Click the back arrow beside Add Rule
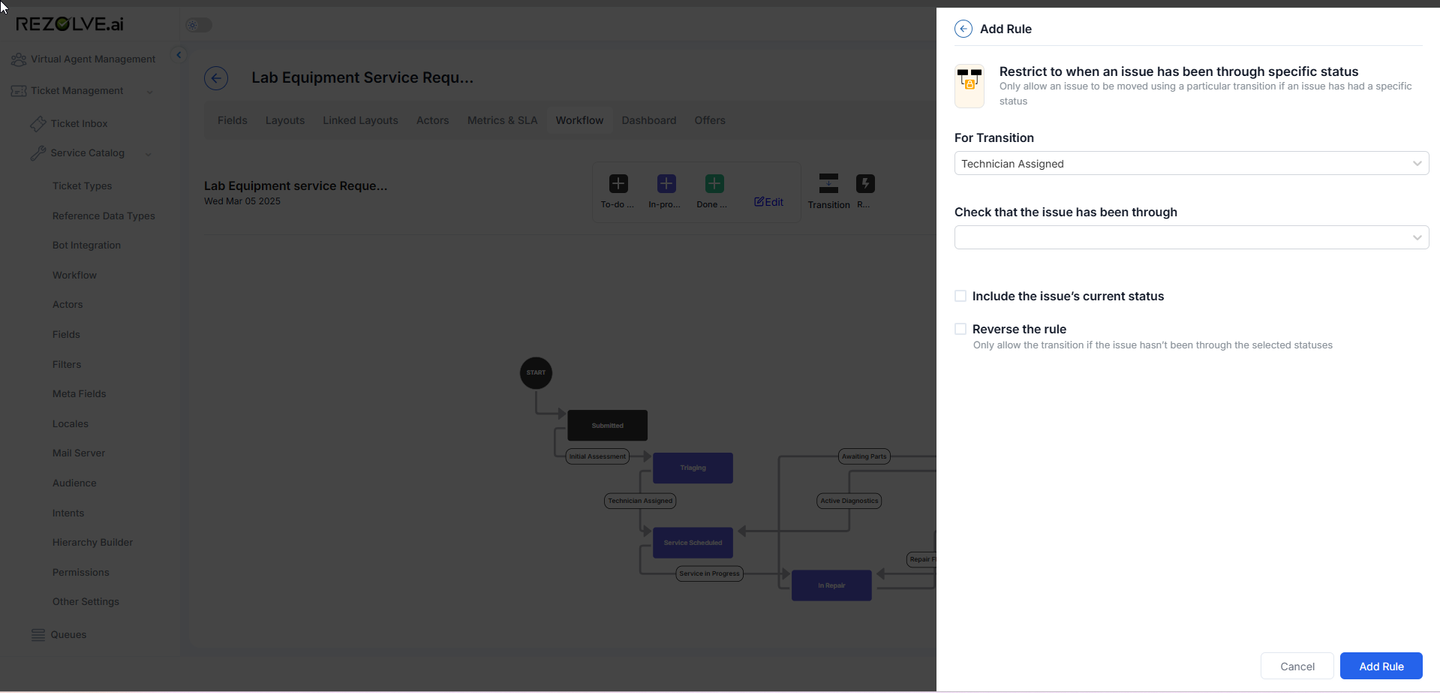This screenshot has width=1440, height=693. pos(963,29)
